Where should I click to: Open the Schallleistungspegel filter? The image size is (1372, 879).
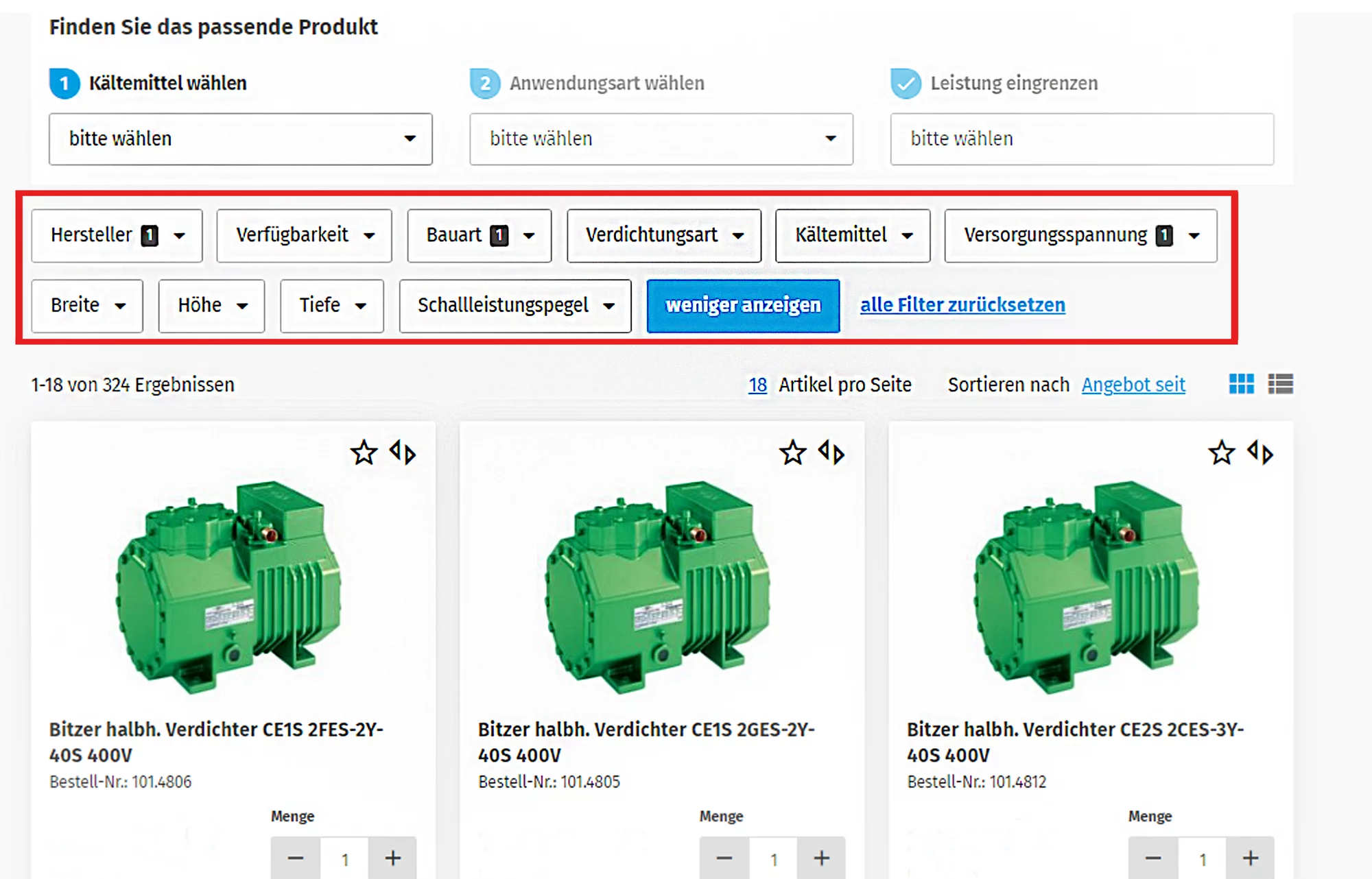(514, 306)
